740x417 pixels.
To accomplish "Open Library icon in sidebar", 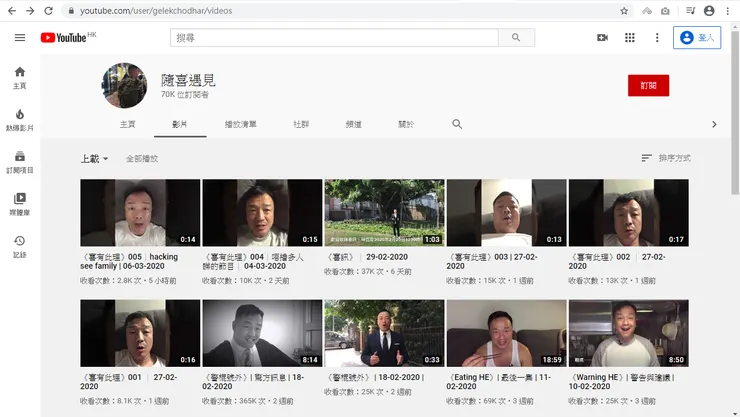I will [20, 204].
